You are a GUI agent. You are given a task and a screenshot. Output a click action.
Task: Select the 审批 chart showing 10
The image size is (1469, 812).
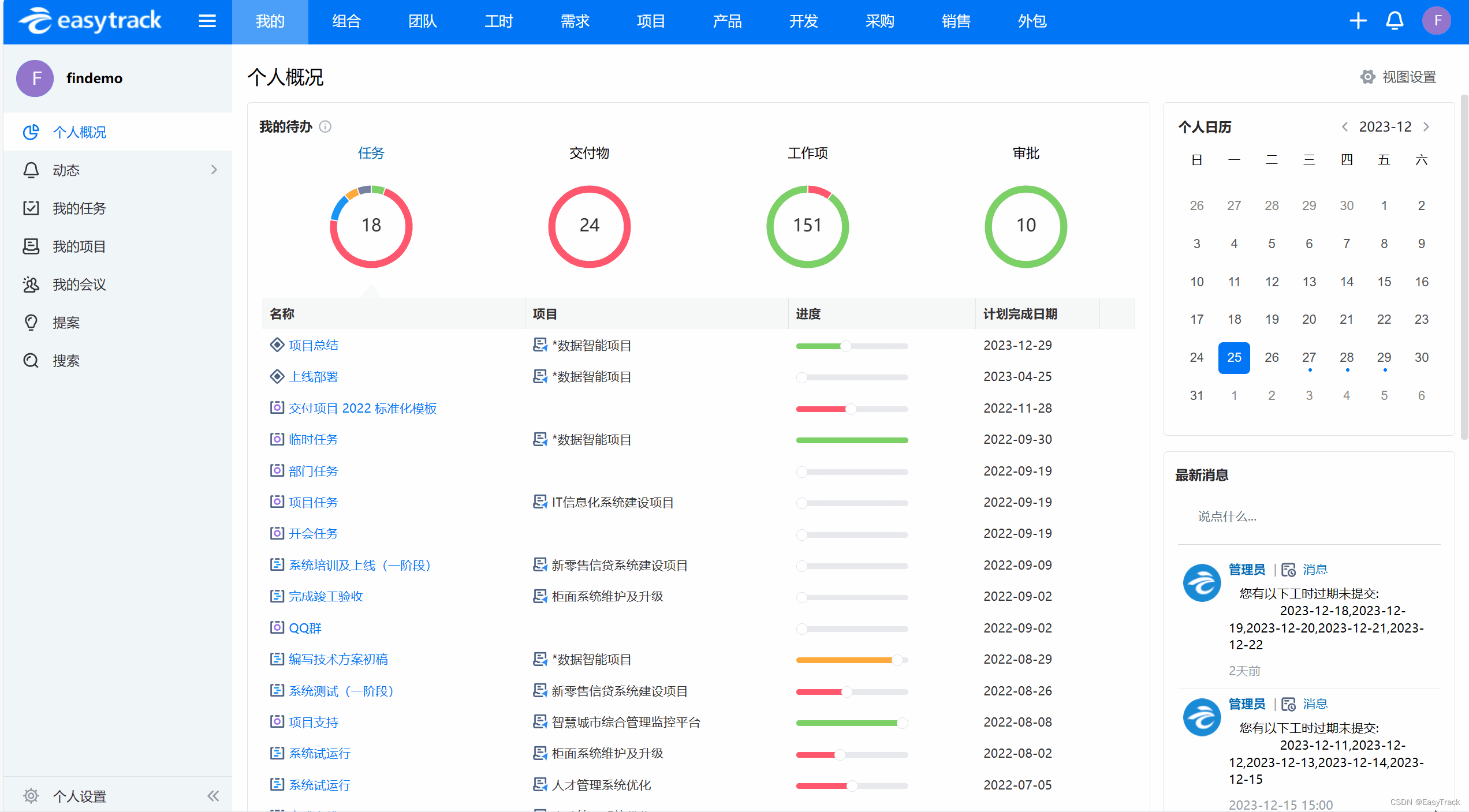1026,226
